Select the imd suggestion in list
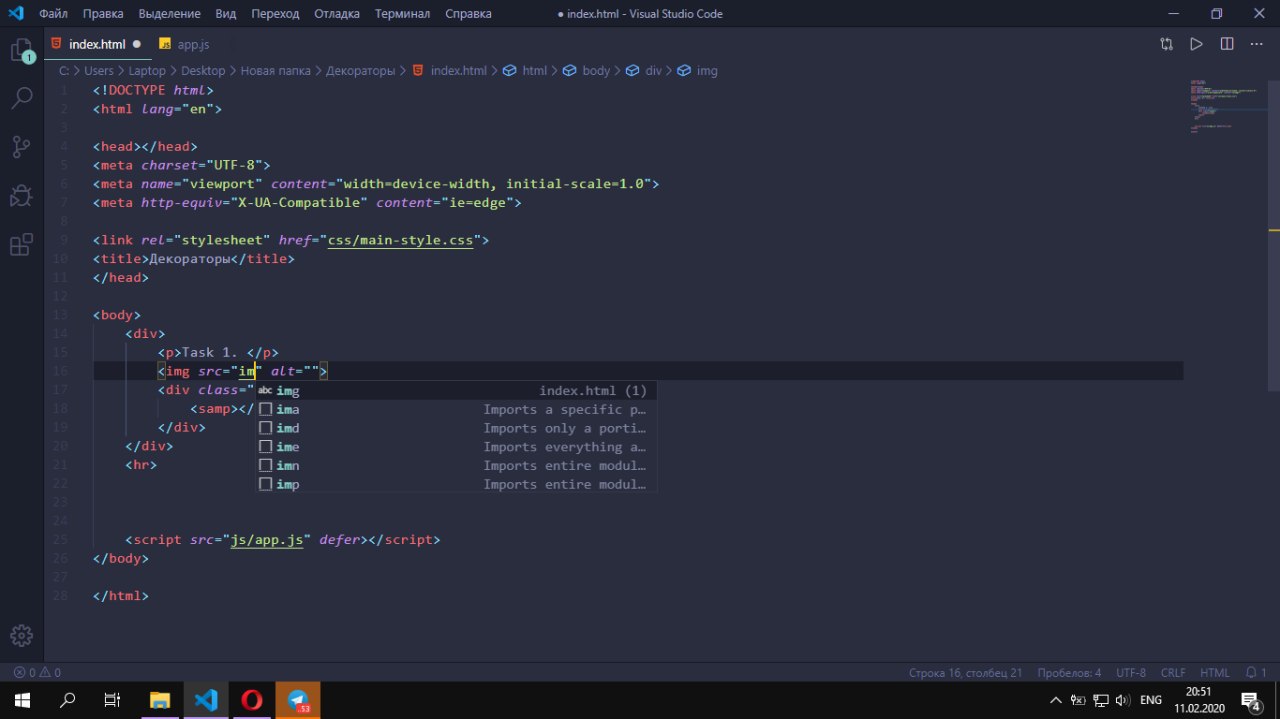Image resolution: width=1280 pixels, height=719 pixels. tap(454, 428)
